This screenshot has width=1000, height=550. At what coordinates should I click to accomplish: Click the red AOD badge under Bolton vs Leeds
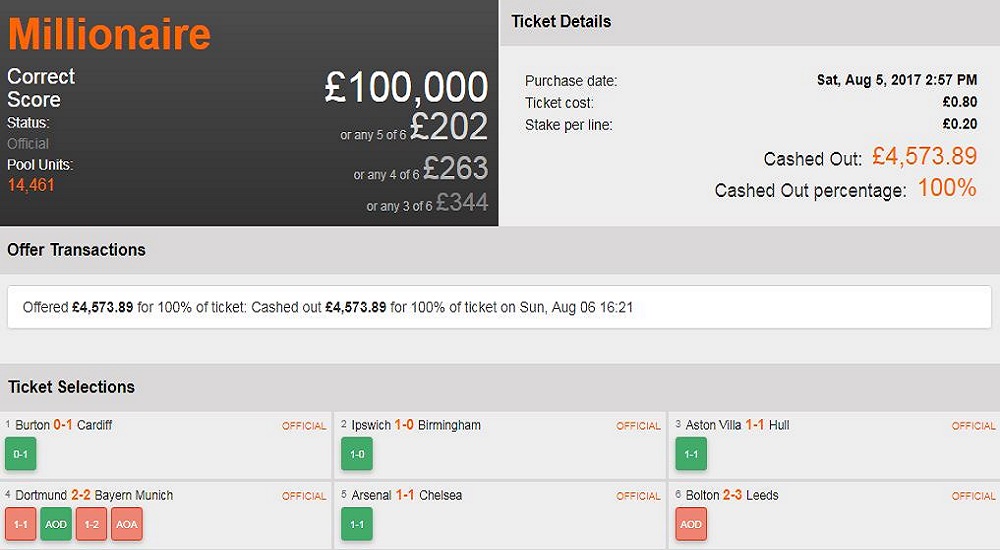coord(691,524)
